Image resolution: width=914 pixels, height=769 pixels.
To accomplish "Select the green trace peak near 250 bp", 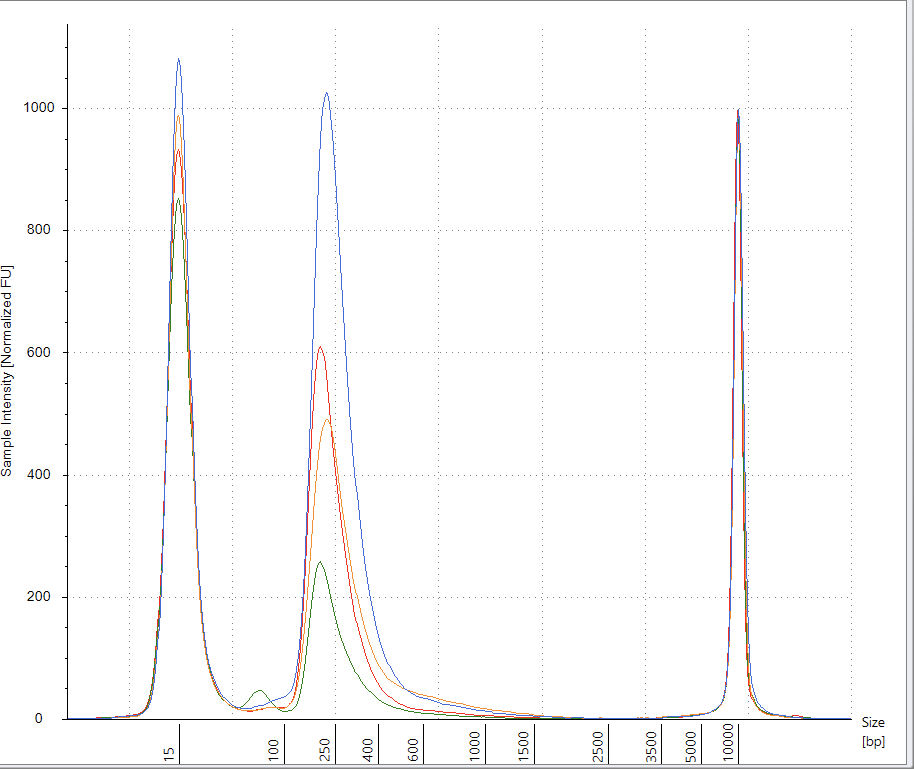I will pos(319,562).
